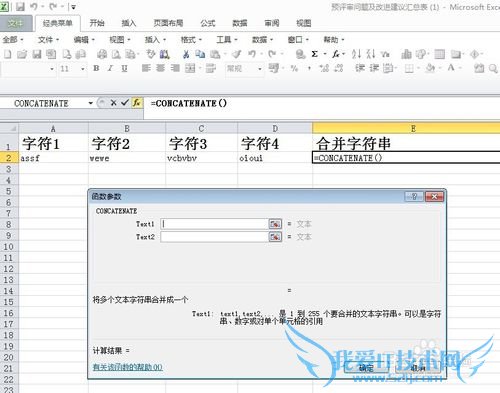
Task: Open the font name dropdown arrow
Action: (x=52, y=69)
